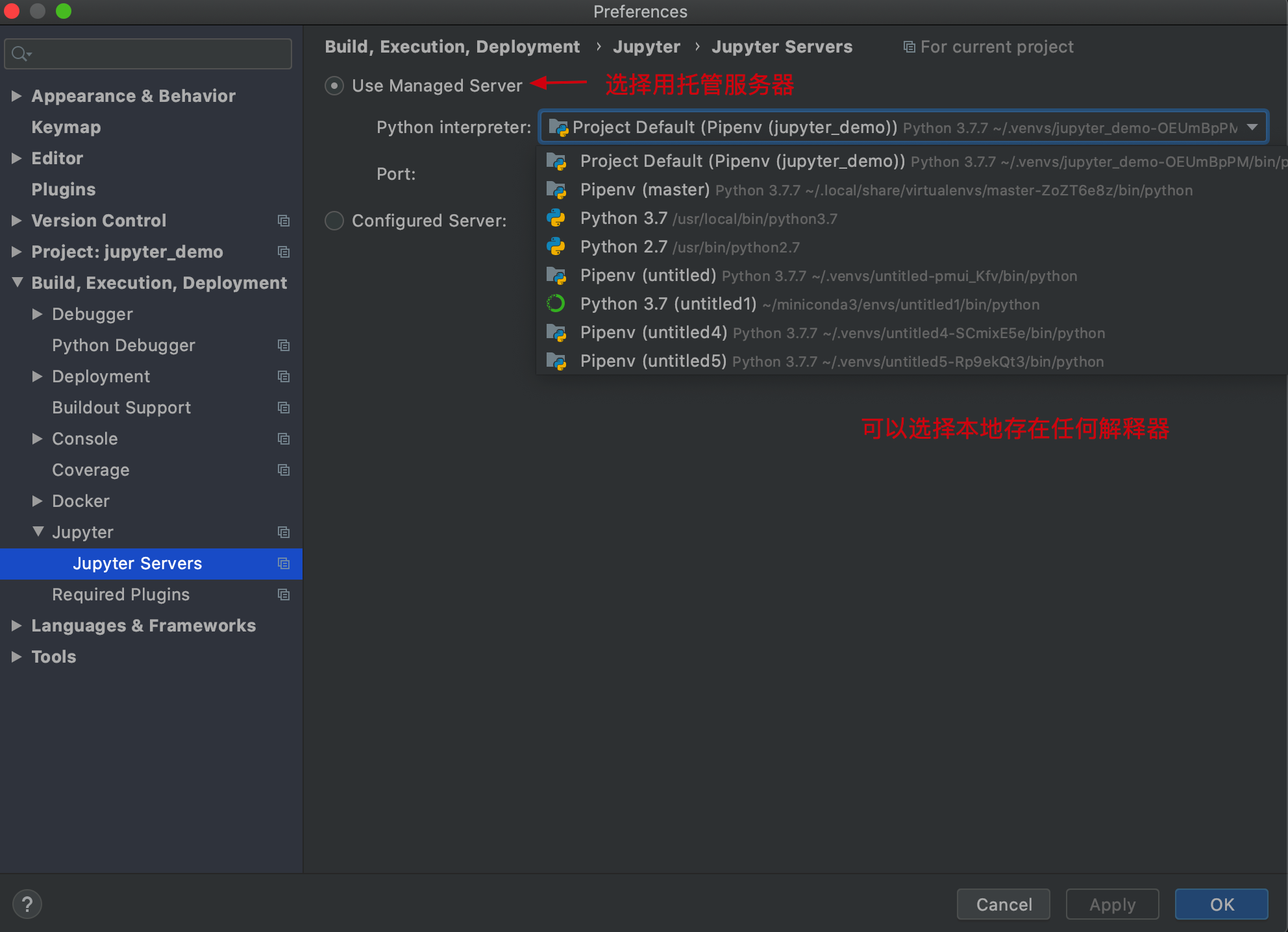Choose Pipenv (untitled) interpreter from list
The image size is (1288, 932).
[x=912, y=276]
